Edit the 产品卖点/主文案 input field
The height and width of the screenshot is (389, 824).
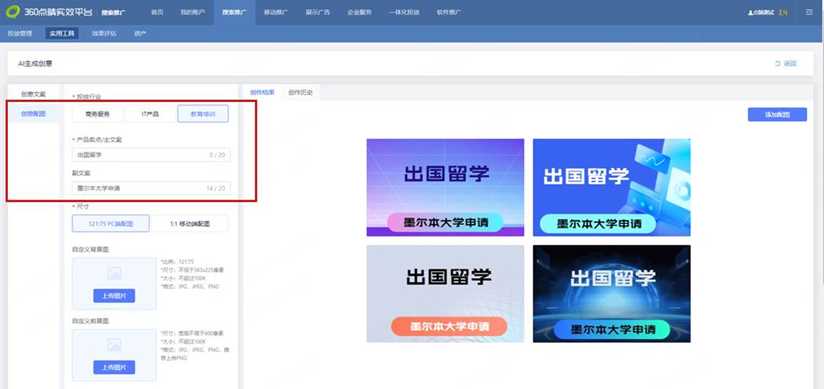pyautogui.click(x=151, y=155)
